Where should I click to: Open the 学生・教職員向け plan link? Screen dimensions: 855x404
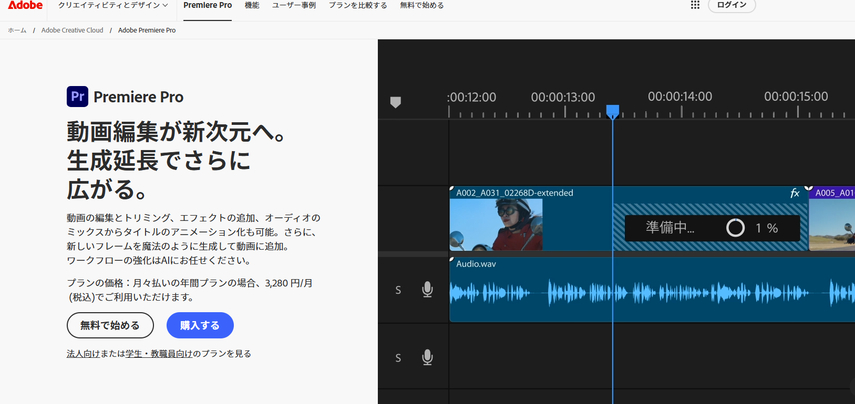pos(158,354)
